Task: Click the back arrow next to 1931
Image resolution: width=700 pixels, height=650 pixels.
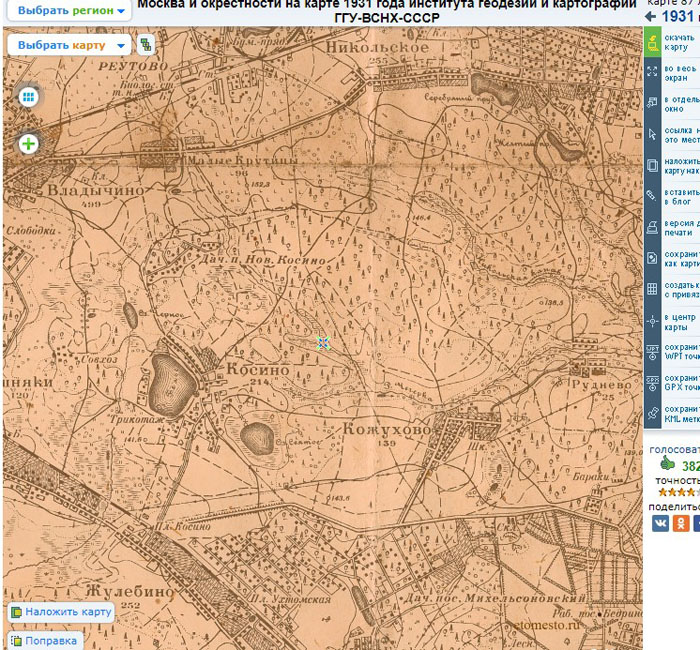Action: tap(651, 17)
